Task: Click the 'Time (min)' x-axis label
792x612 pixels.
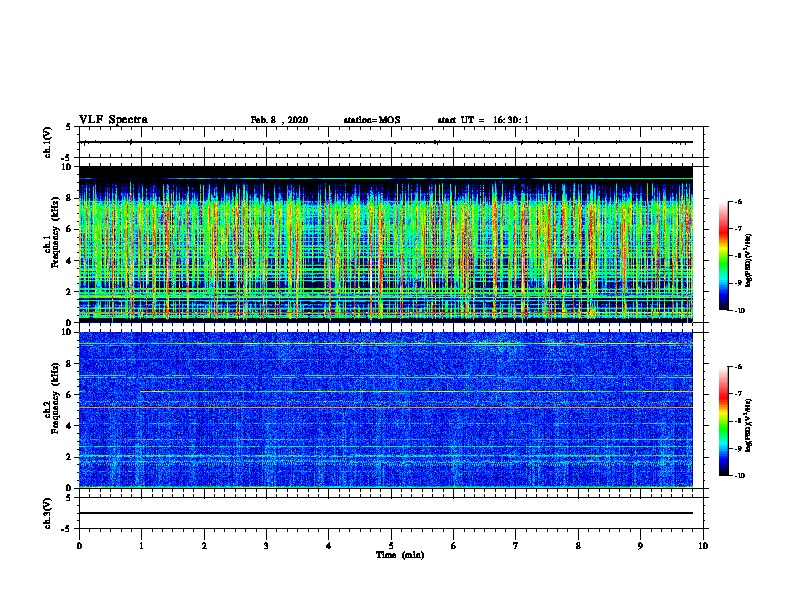Action: tap(400, 555)
